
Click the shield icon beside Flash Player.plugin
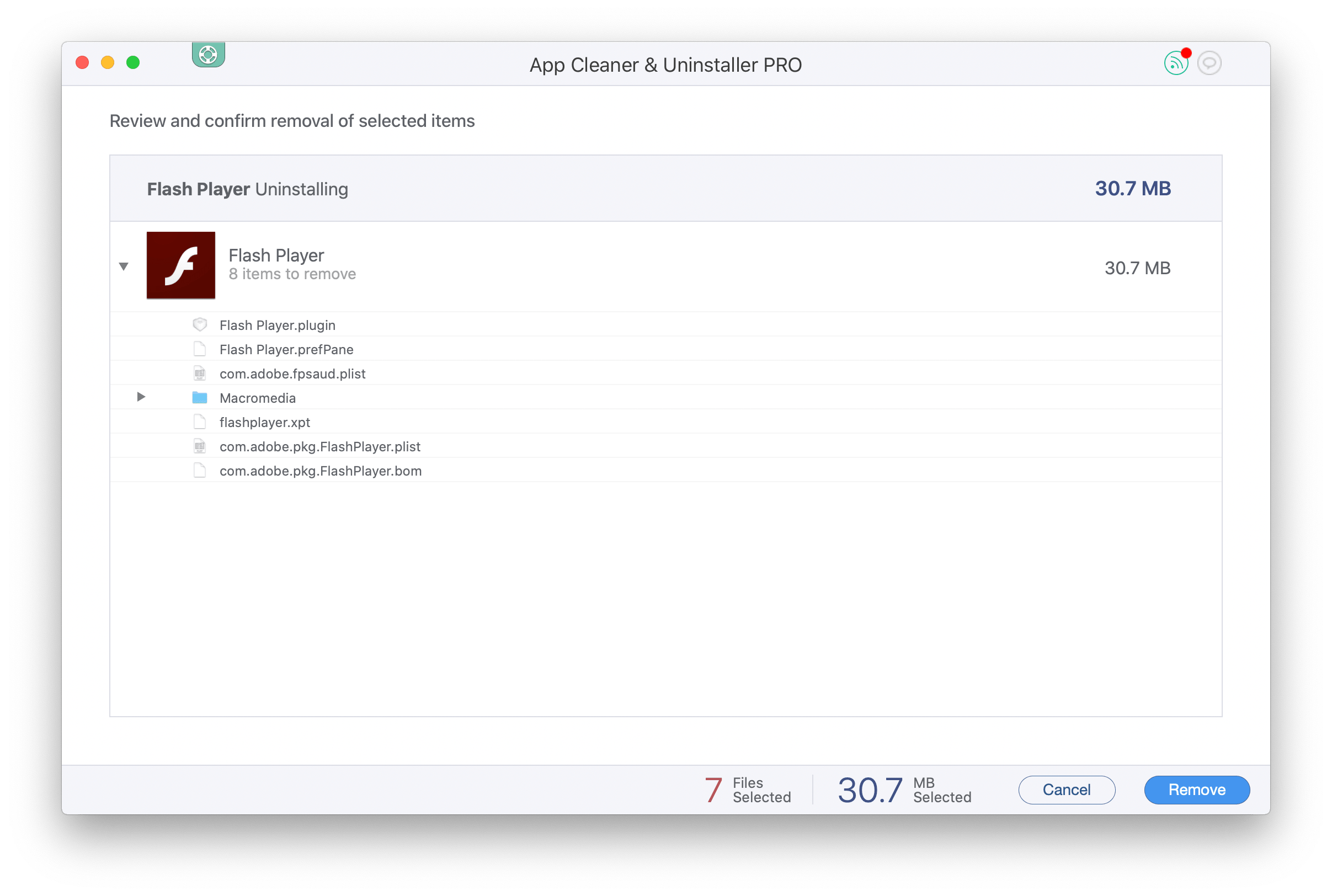click(199, 324)
